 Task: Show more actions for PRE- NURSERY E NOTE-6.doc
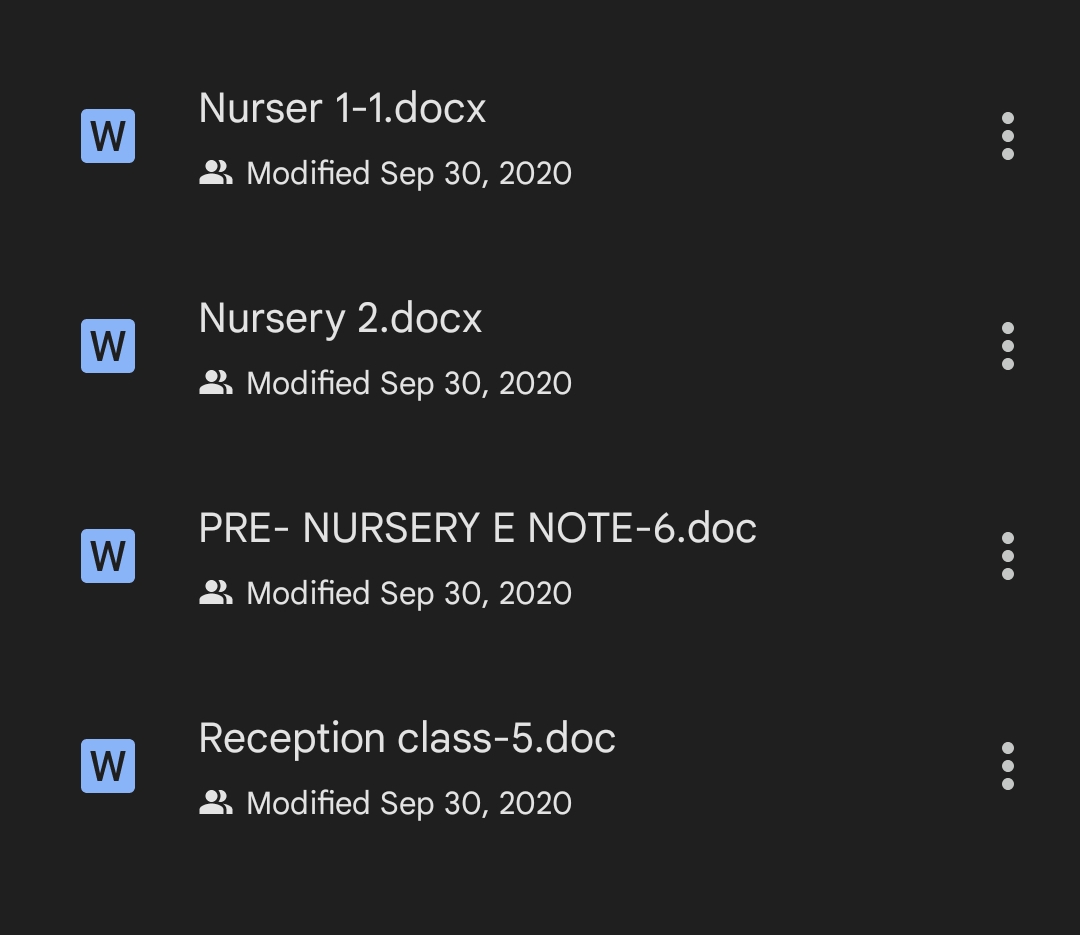(1007, 556)
